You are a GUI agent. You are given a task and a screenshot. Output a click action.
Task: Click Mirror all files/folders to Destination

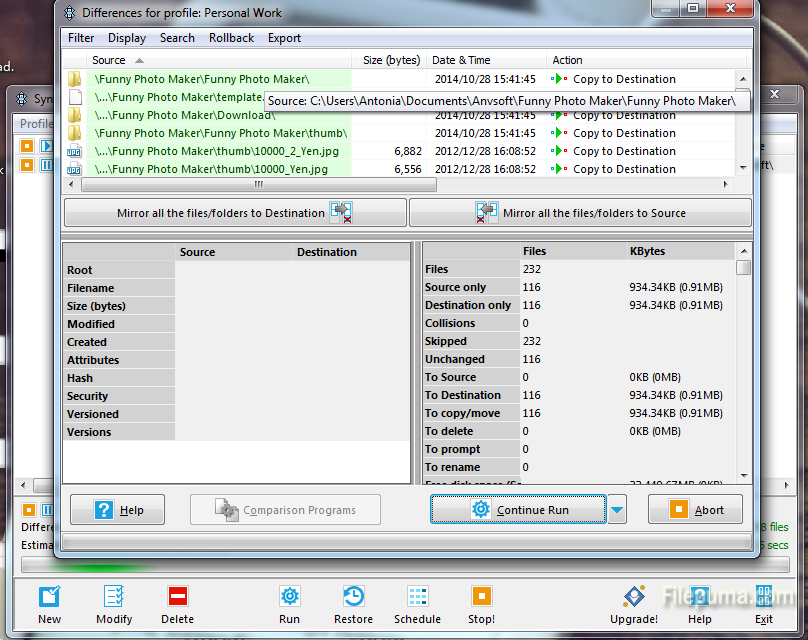pyautogui.click(x=235, y=213)
